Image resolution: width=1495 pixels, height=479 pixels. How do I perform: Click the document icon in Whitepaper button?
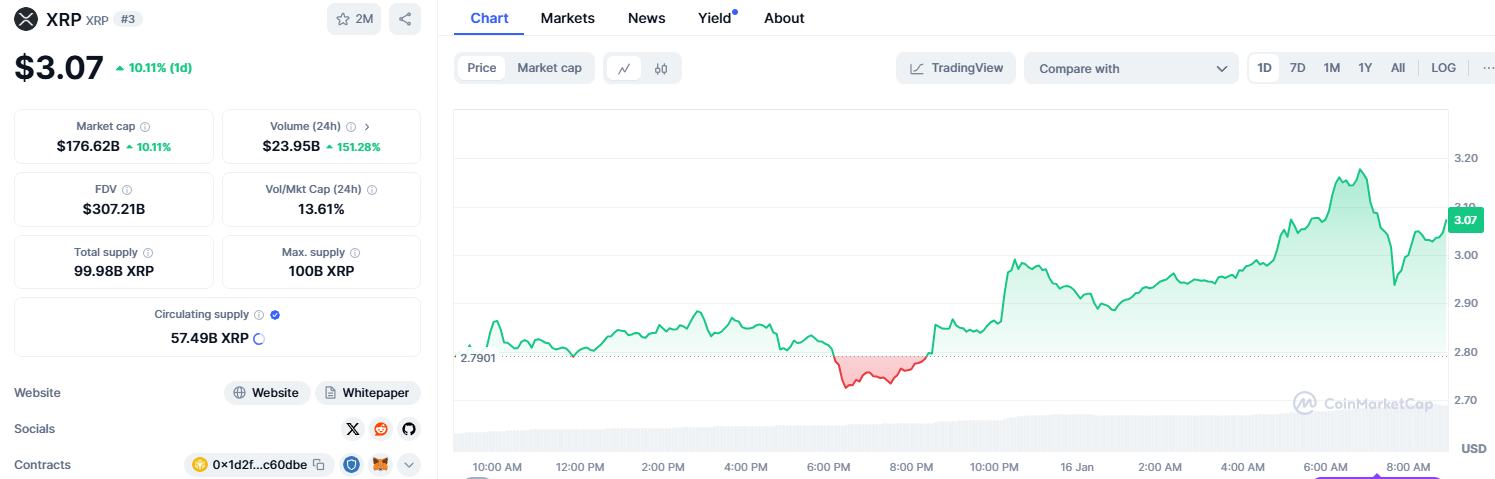point(330,393)
